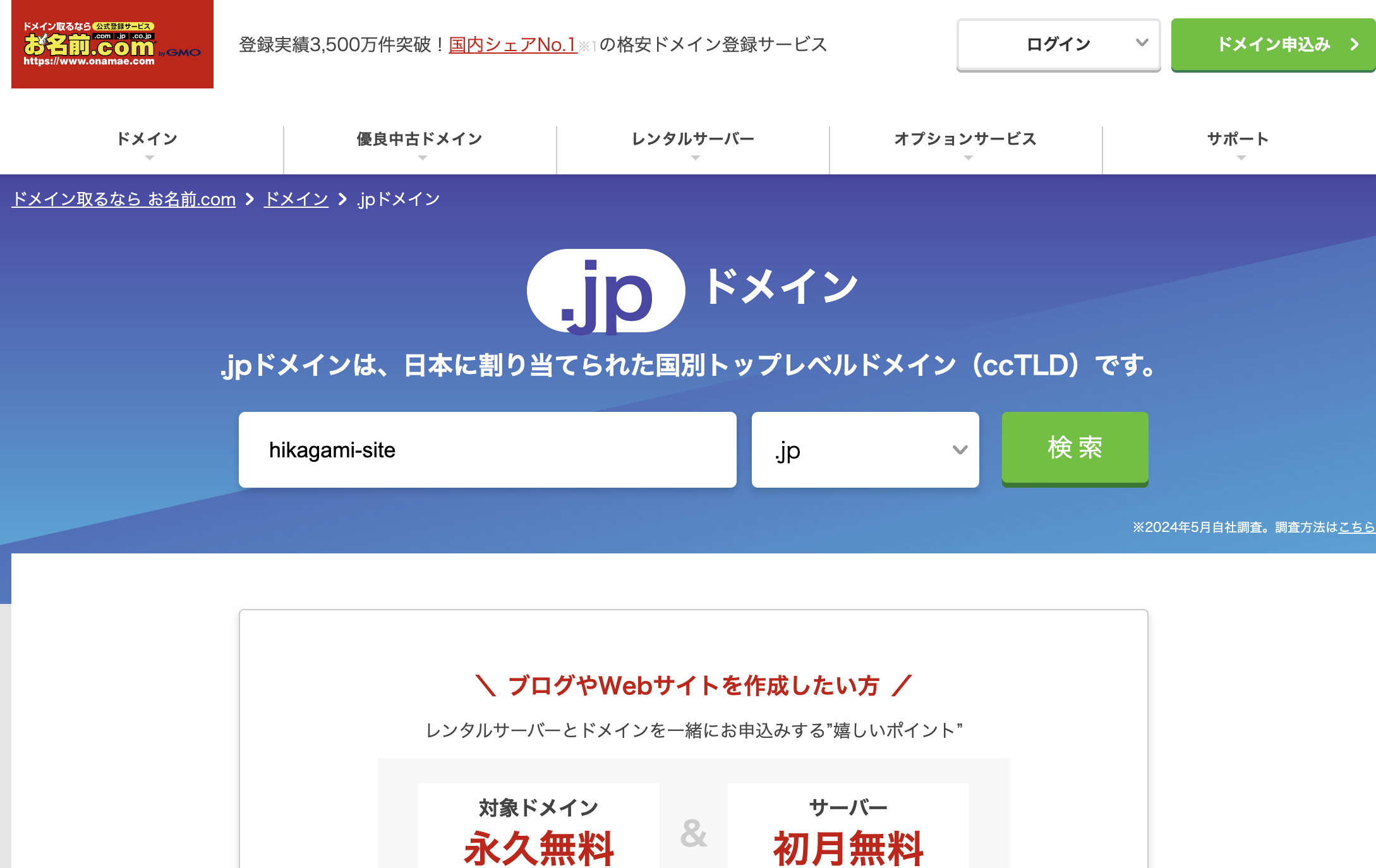1376x868 pixels.
Task: Click the ログイン dropdown arrow
Action: [1141, 44]
